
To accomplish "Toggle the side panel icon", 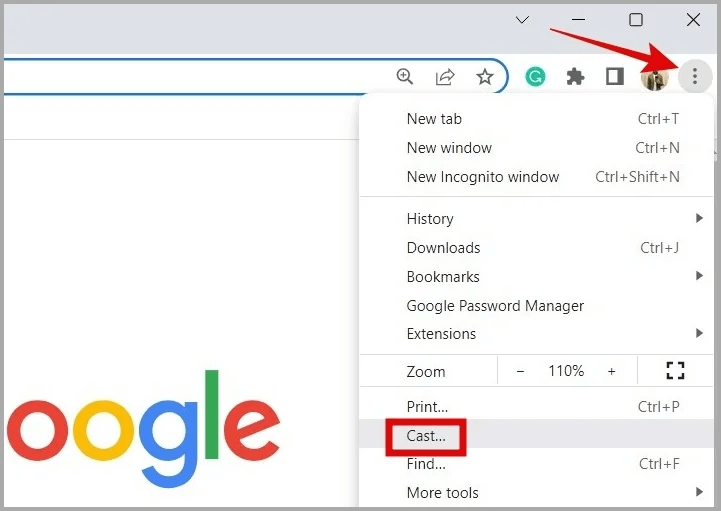I will click(615, 76).
